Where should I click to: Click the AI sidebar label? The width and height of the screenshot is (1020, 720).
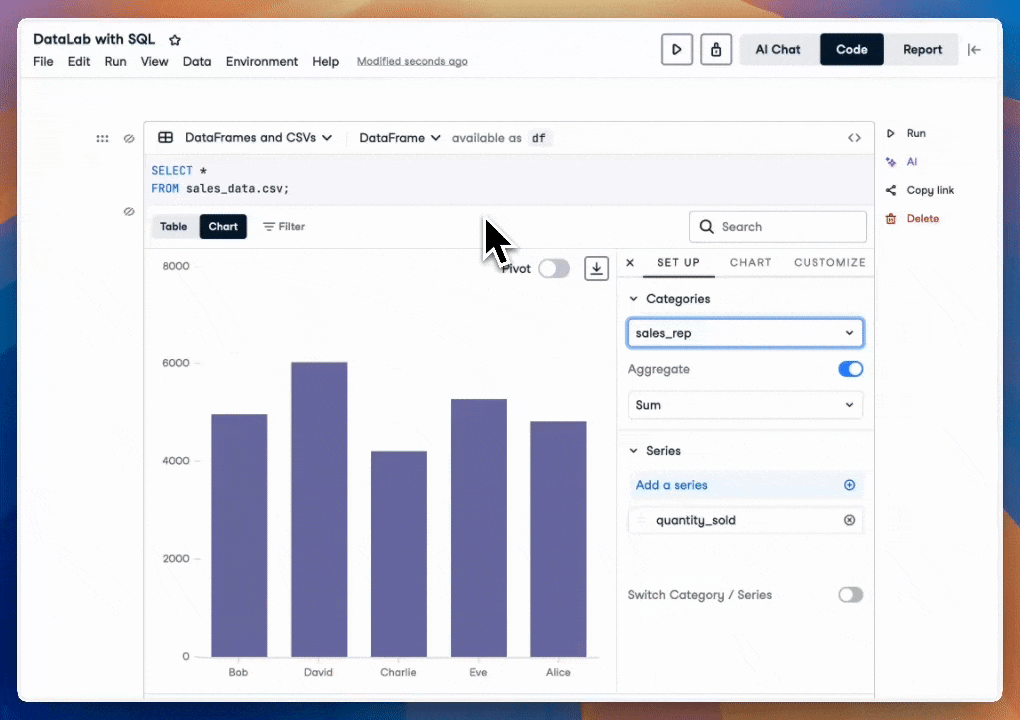point(911,162)
